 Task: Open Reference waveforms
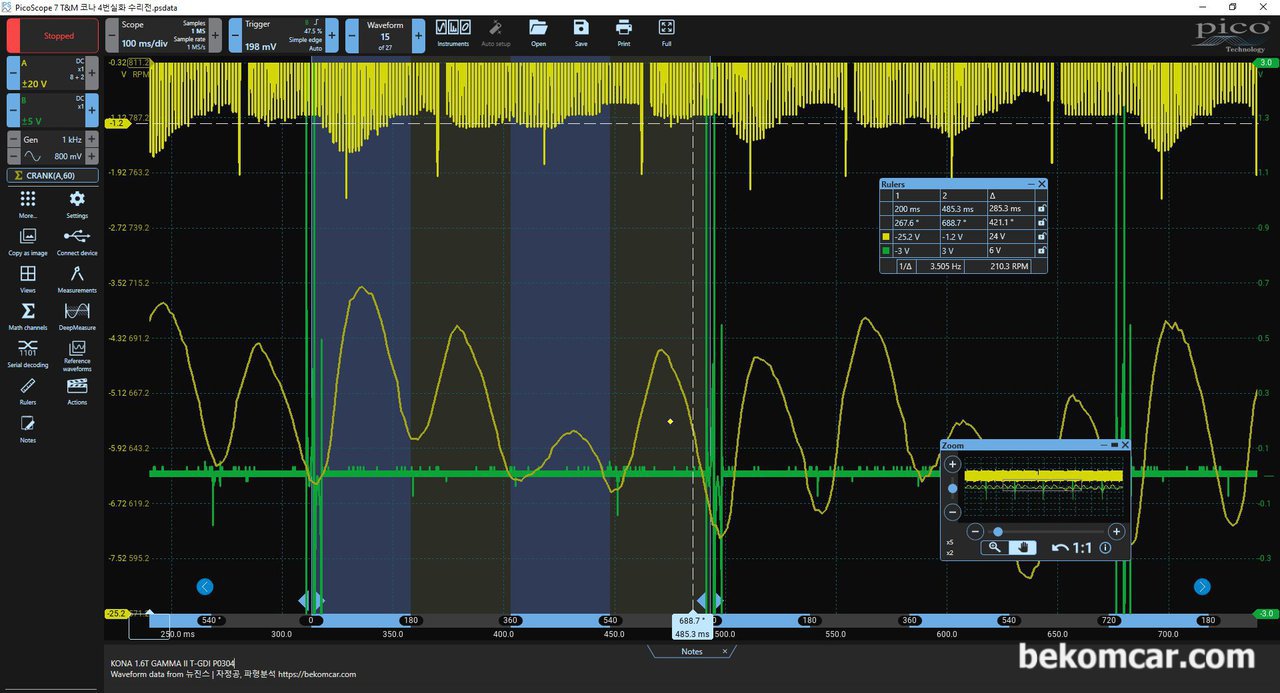point(77,353)
